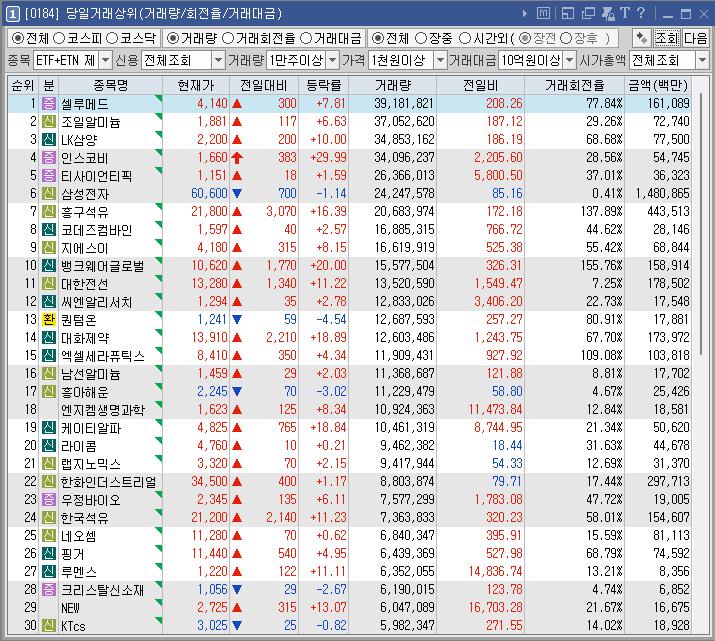Viewport: 715px width, 641px height.
Task: Toggle the pin-lock icon in title bar
Action: click(608, 14)
